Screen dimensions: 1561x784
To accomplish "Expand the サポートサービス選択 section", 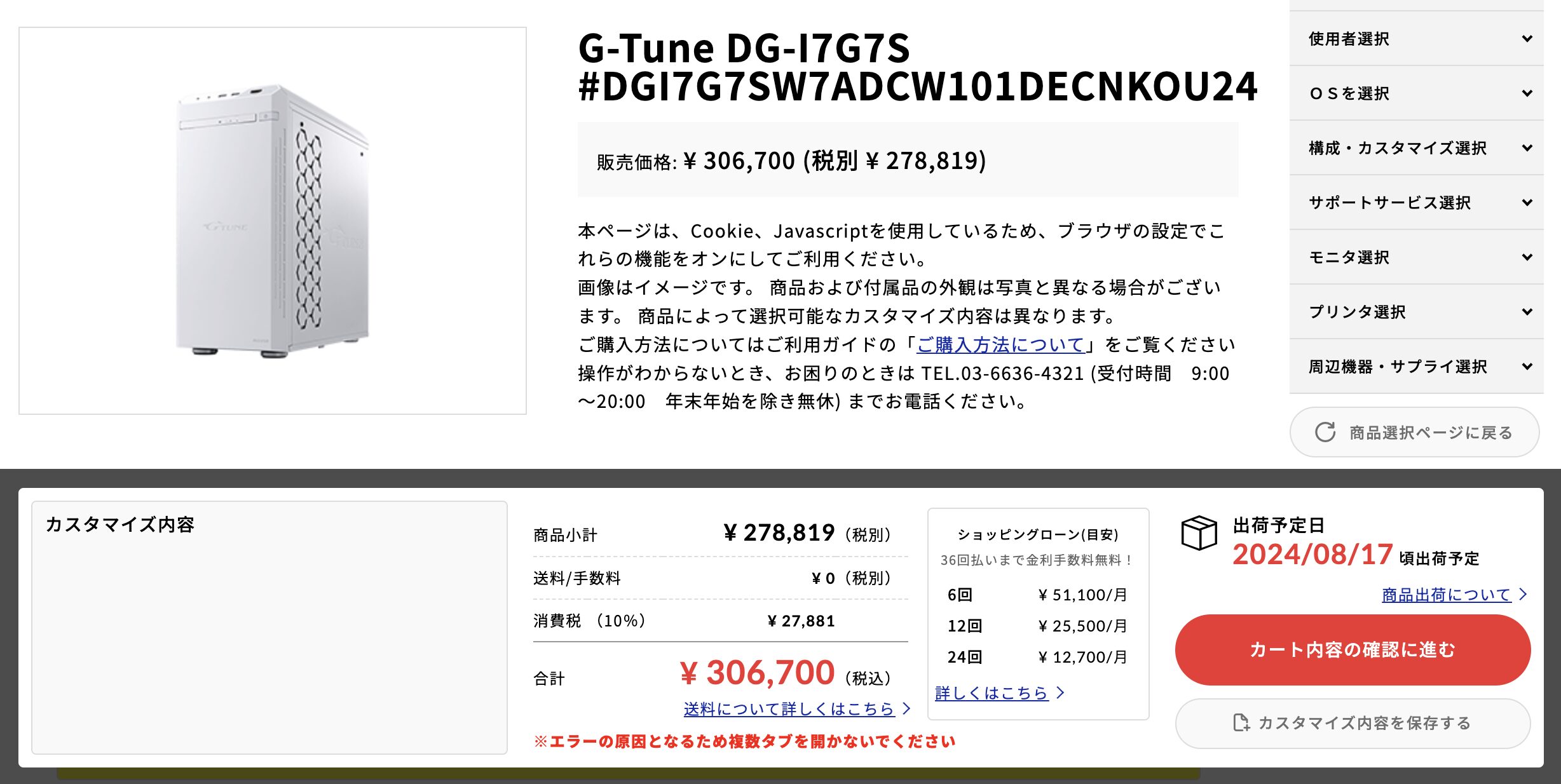I will click(x=1416, y=202).
